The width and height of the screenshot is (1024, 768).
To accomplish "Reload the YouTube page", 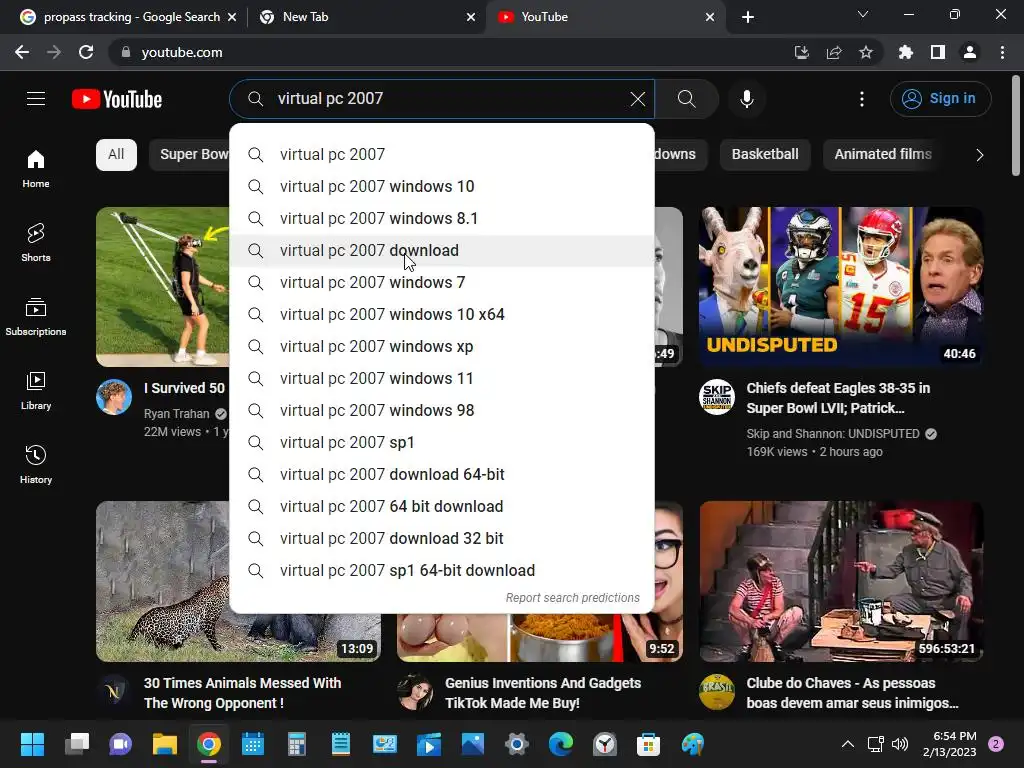I will [86, 52].
